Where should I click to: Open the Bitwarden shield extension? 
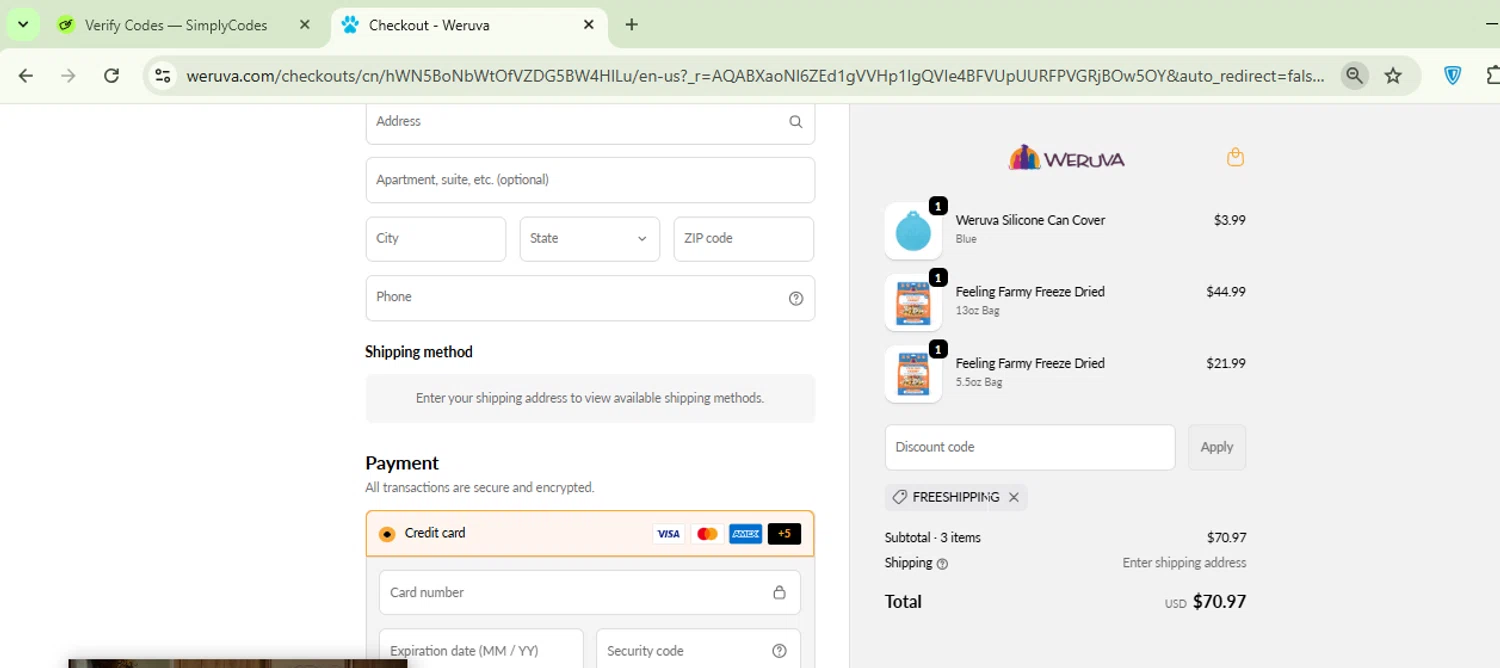tap(1453, 75)
